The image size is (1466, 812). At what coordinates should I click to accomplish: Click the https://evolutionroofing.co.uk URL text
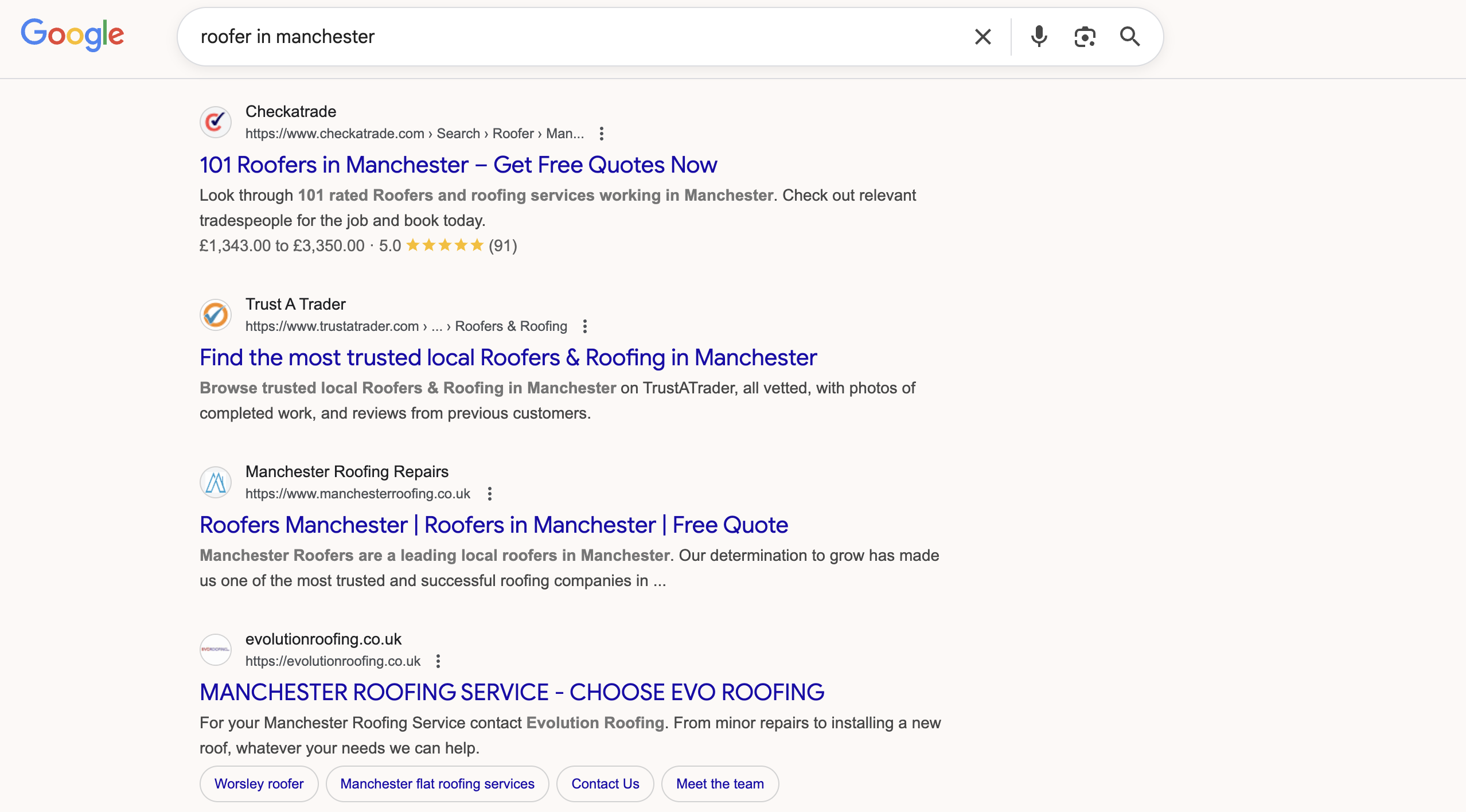(333, 661)
